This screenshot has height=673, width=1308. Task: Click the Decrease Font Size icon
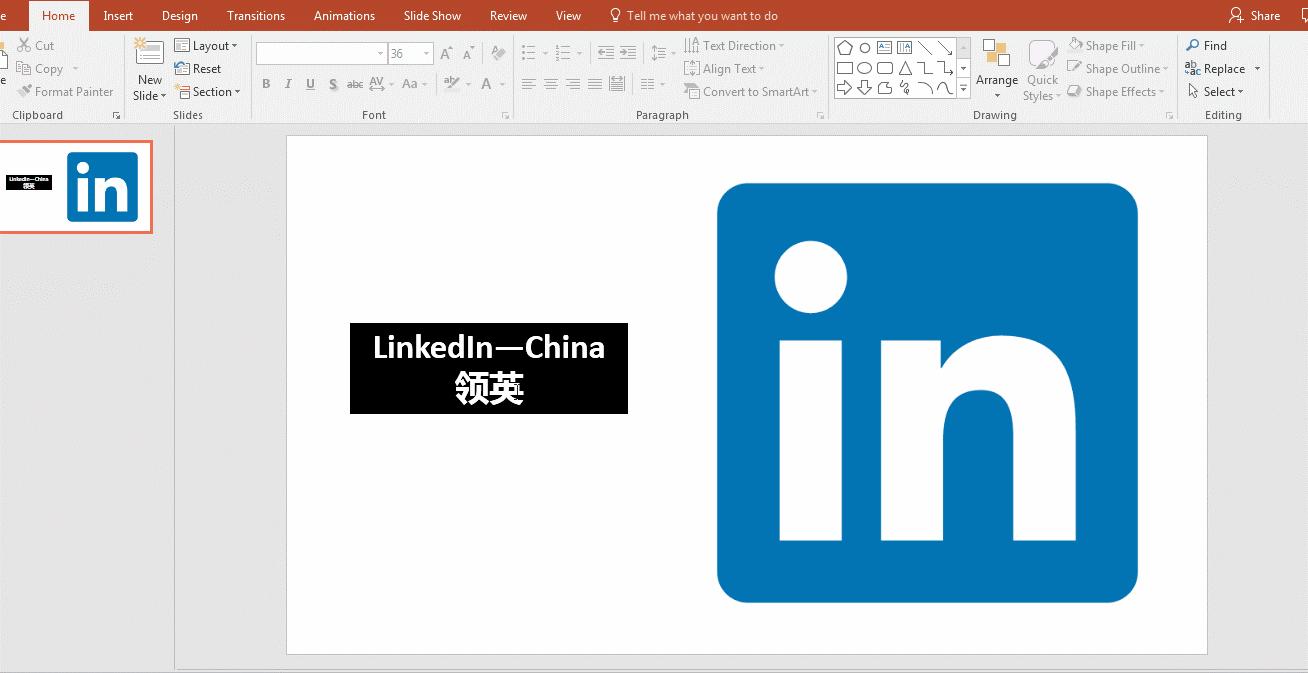[469, 54]
